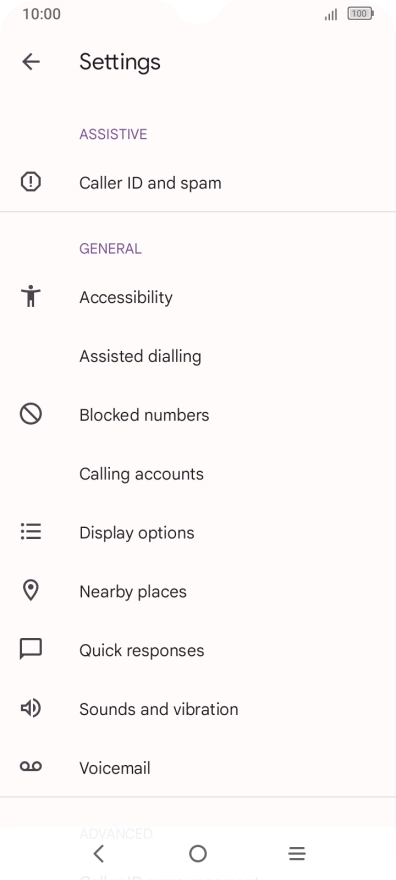The height and width of the screenshot is (880, 396).
Task: Open the Blocked numbers list
Action: (x=198, y=415)
